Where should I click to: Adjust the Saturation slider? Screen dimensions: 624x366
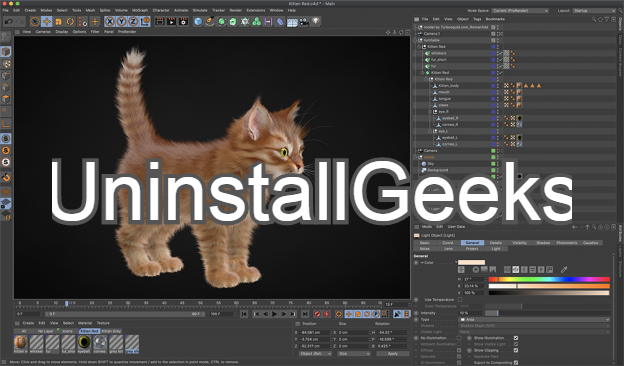[549, 286]
